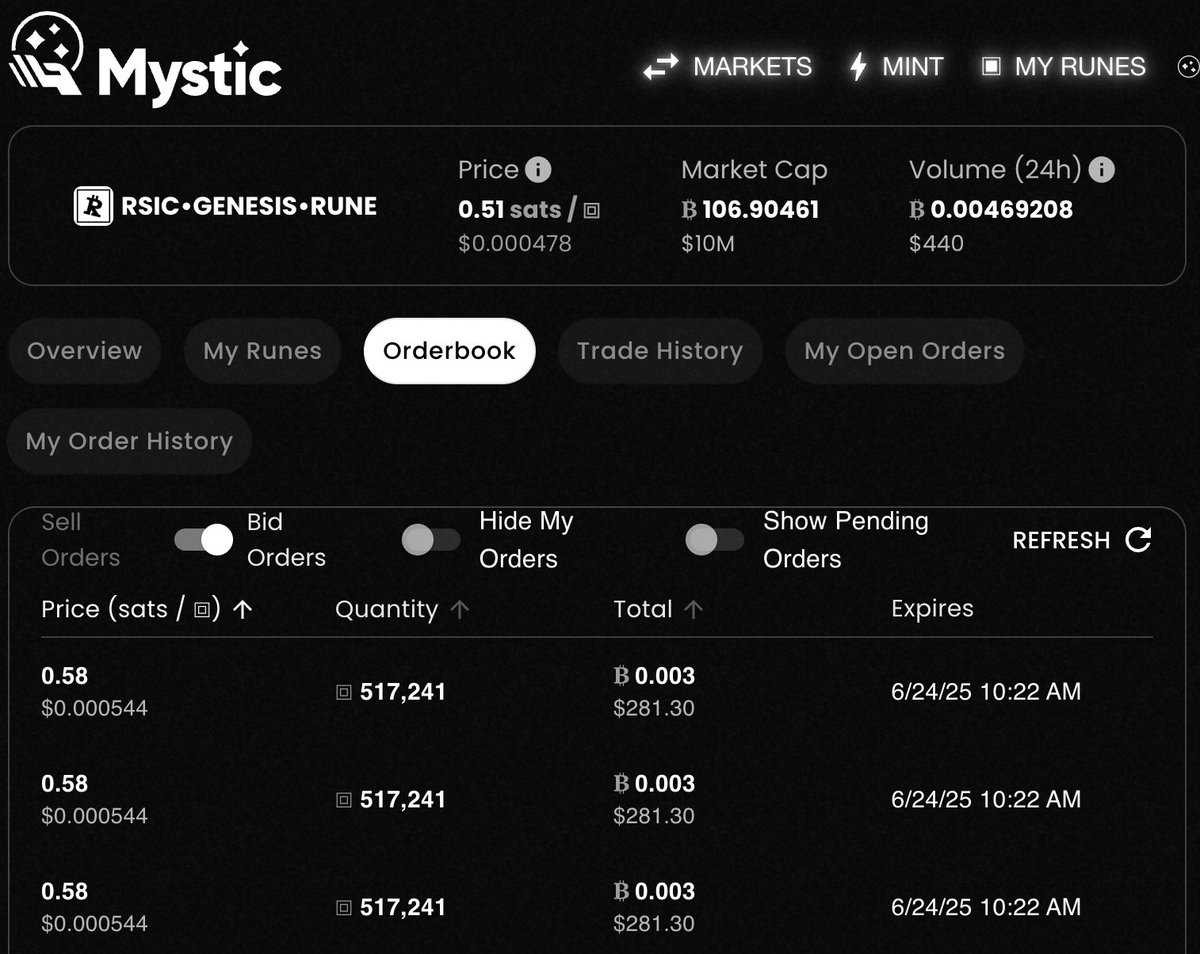
Task: Enable the Hide My Orders toggle
Action: [430, 540]
